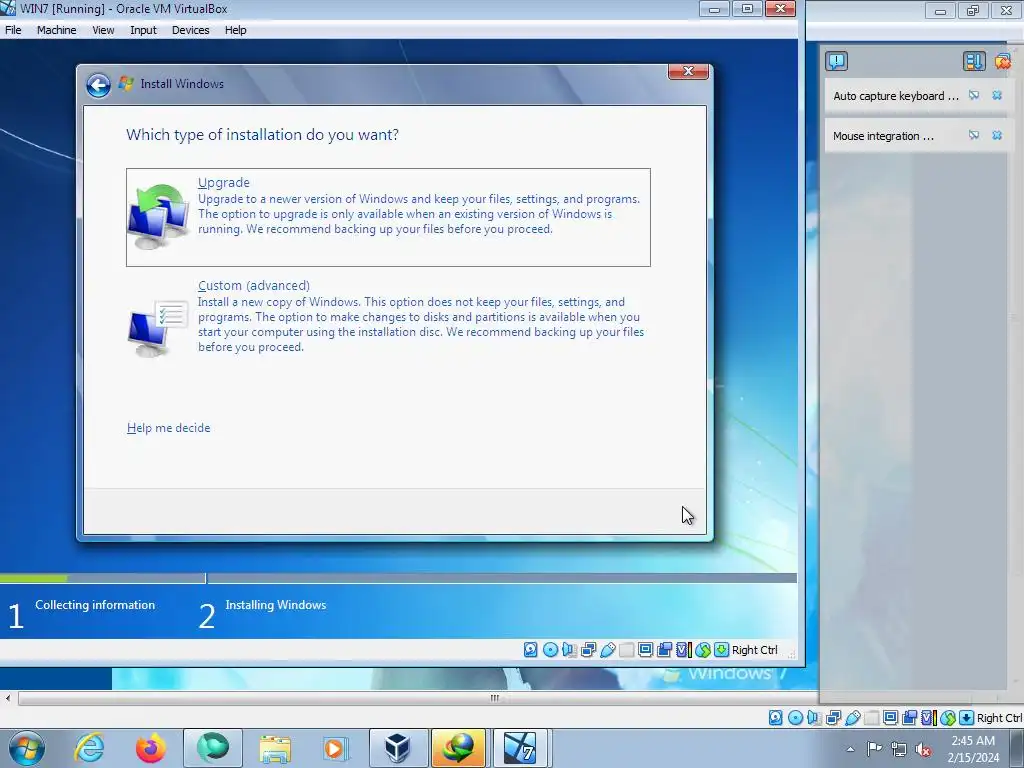
Task: Click the network icon in bottom outer status bar
Action: [x=833, y=718]
